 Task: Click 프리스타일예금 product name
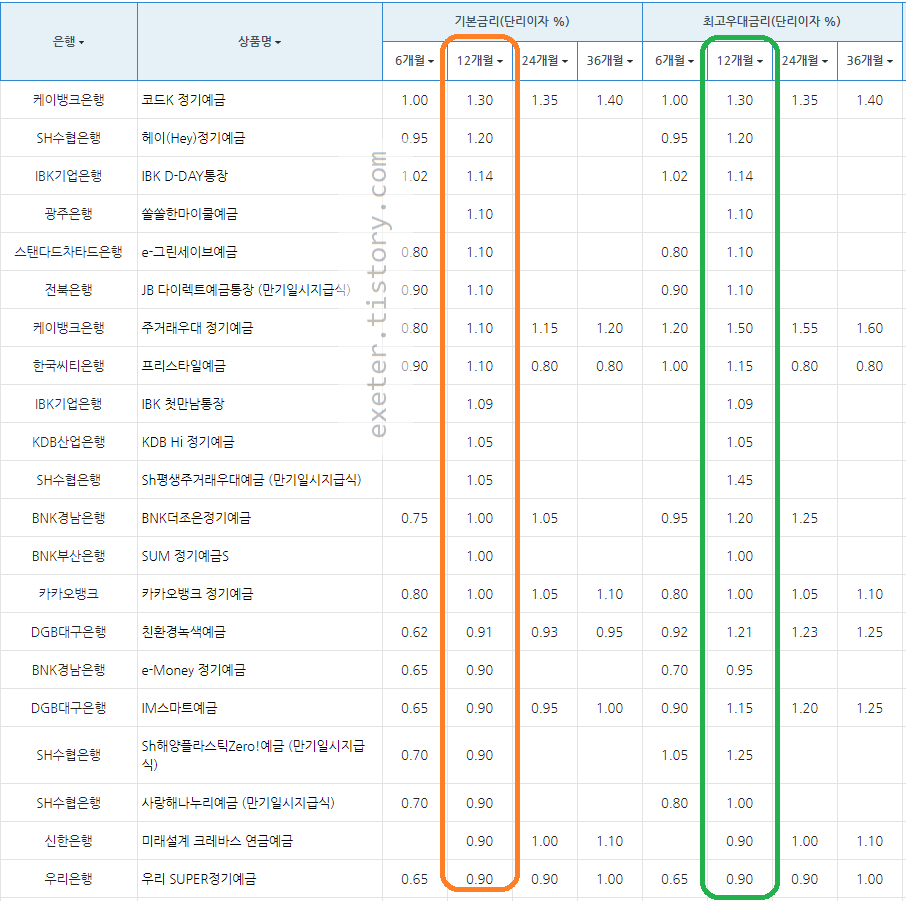coord(183,366)
